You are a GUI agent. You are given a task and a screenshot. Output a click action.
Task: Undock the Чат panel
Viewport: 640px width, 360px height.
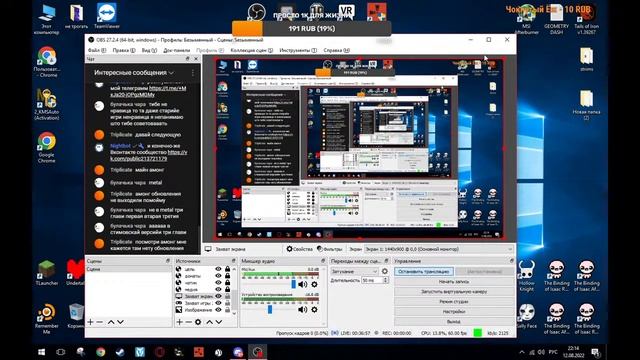click(188, 59)
